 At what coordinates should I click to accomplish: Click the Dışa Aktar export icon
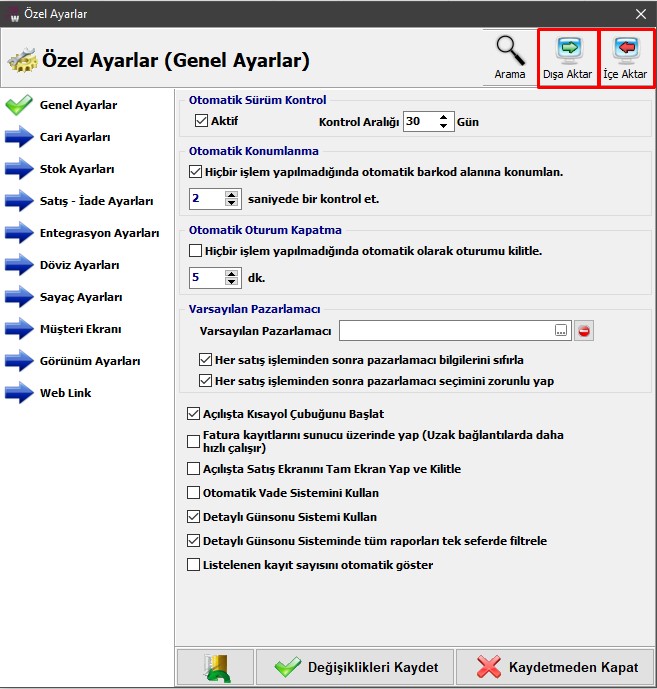click(x=567, y=58)
